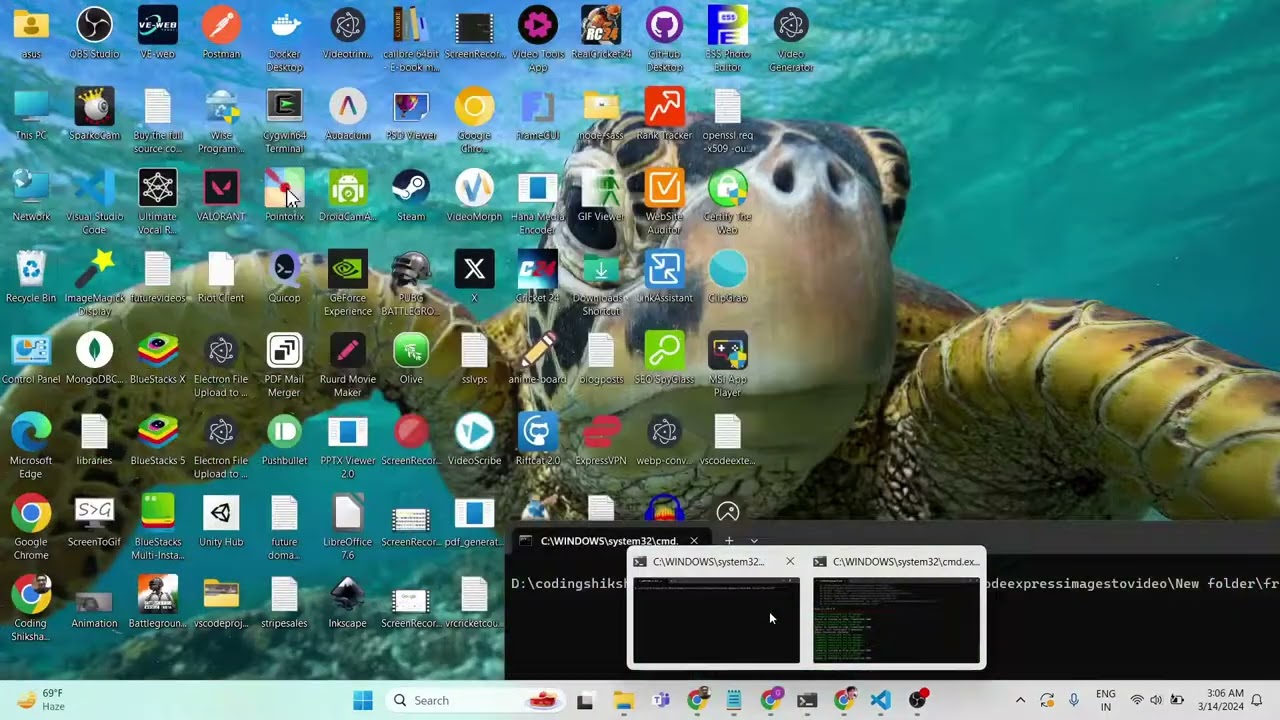Image resolution: width=1280 pixels, height=720 pixels.
Task: Open the ScreenToGif shortcut
Action: point(94,520)
